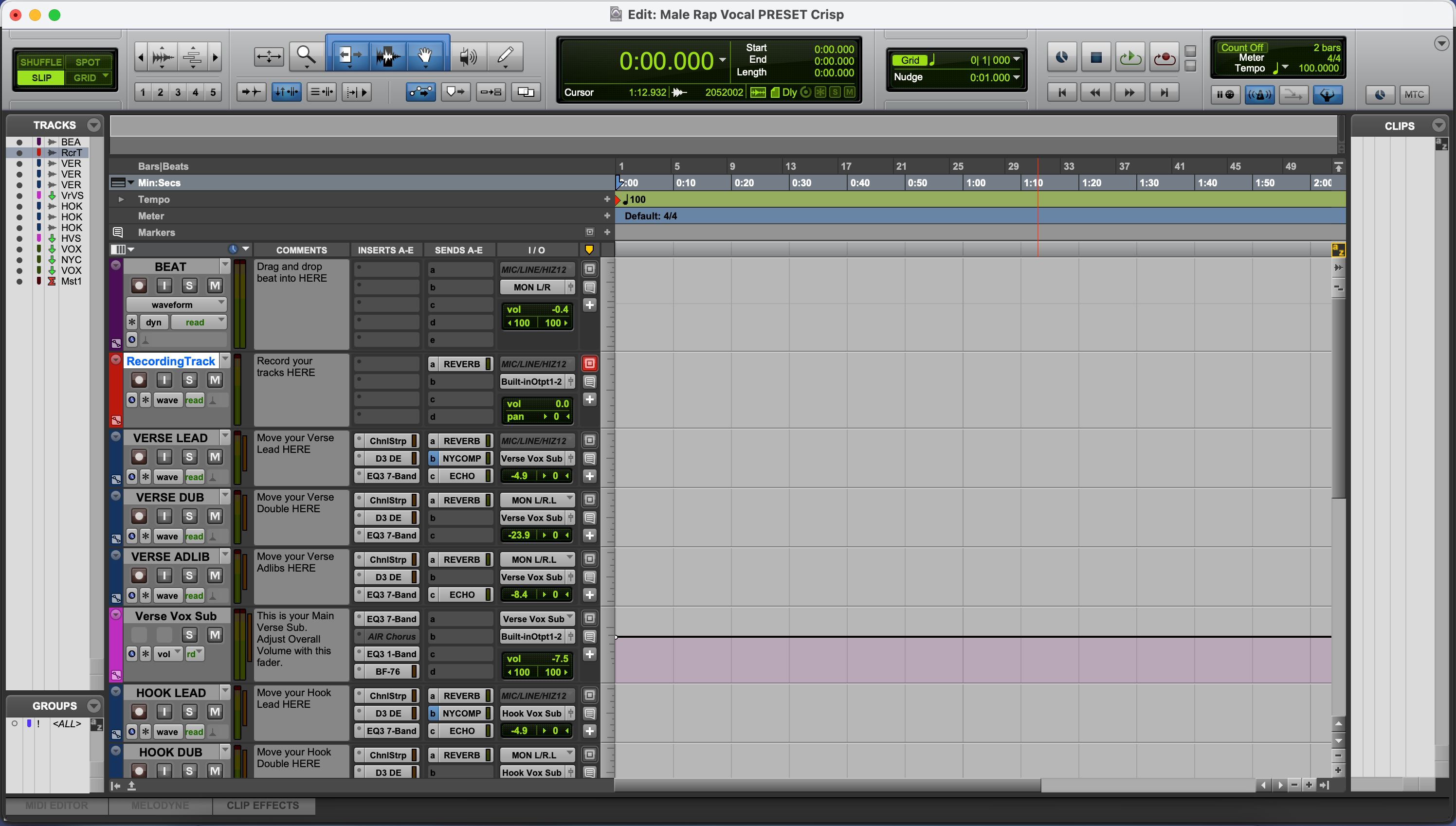Select the Zoomer magnifying glass tool
Screen dimensions: 1456x826
pyautogui.click(x=307, y=56)
